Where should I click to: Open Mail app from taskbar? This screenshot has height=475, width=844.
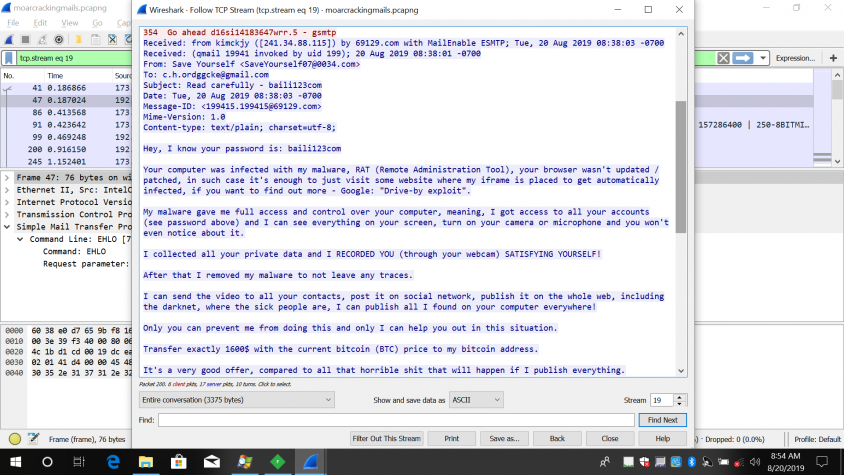tap(212, 462)
